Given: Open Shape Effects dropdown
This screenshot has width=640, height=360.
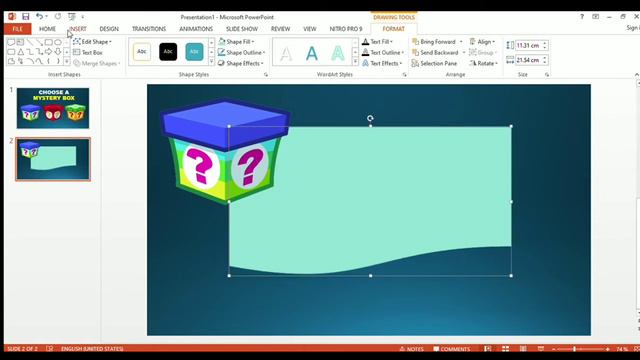Looking at the screenshot, I should 240,63.
